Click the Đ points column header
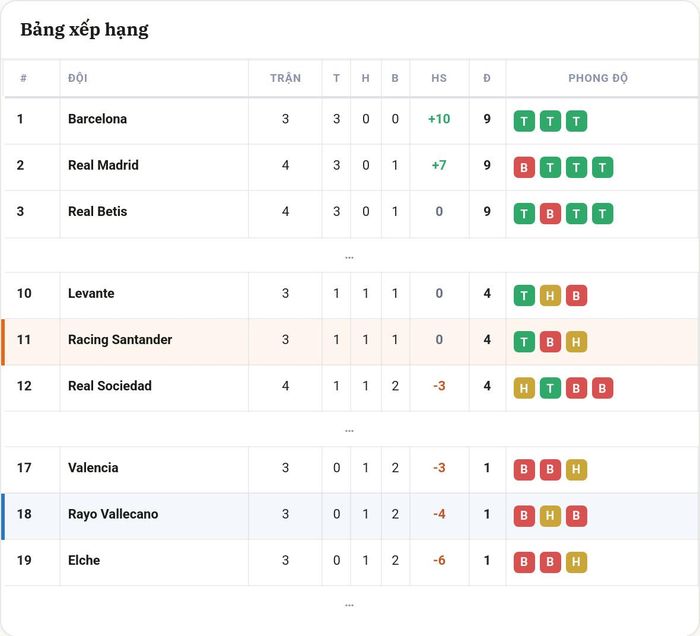This screenshot has height=636, width=700. click(487, 78)
